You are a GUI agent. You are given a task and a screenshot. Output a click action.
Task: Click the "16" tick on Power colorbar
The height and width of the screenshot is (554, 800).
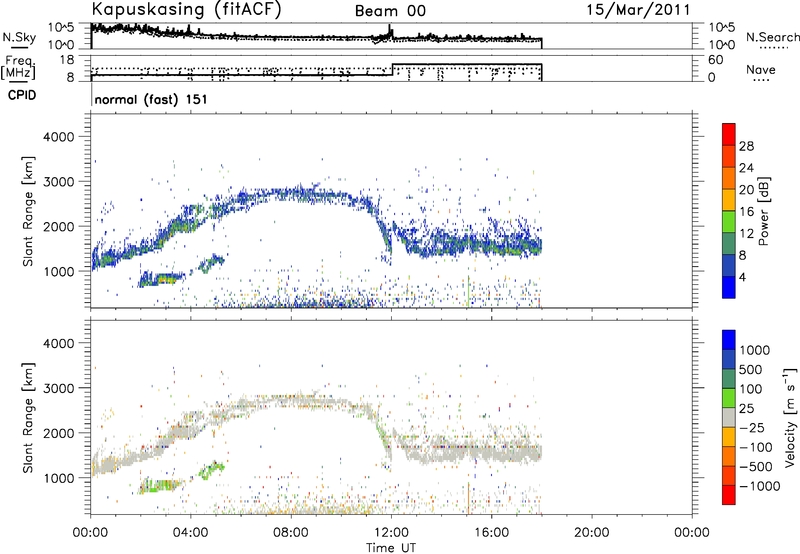(746, 212)
